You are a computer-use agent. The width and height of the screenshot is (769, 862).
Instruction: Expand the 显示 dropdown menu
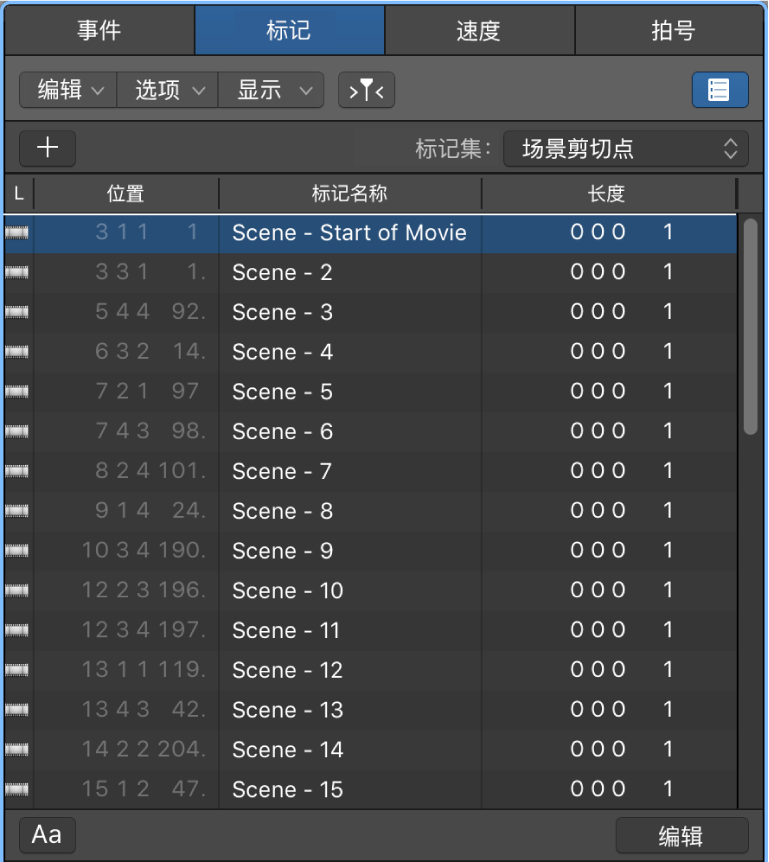[272, 90]
